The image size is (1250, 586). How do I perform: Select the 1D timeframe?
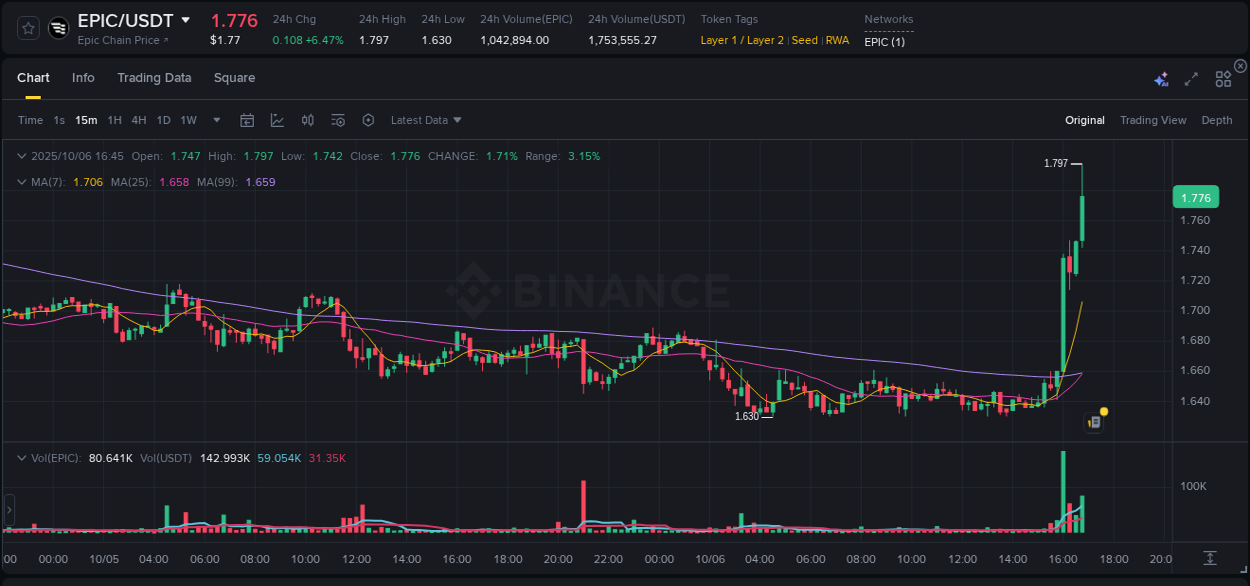[163, 120]
